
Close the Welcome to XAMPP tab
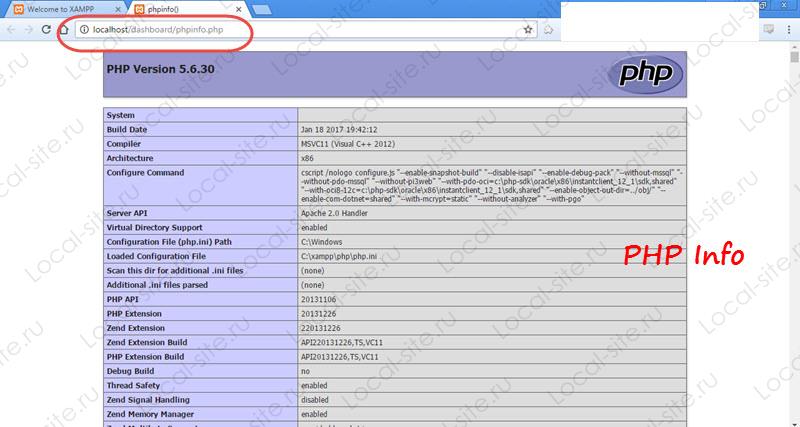point(118,10)
